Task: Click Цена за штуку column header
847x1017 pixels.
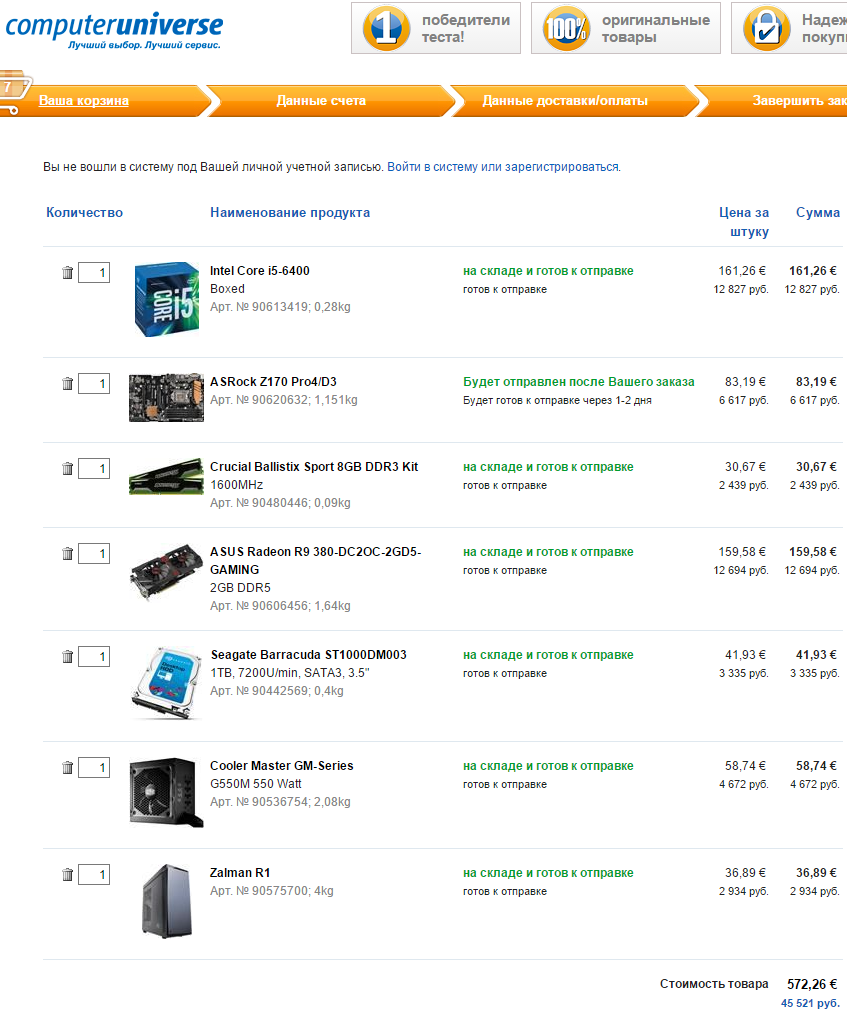Action: (x=744, y=222)
